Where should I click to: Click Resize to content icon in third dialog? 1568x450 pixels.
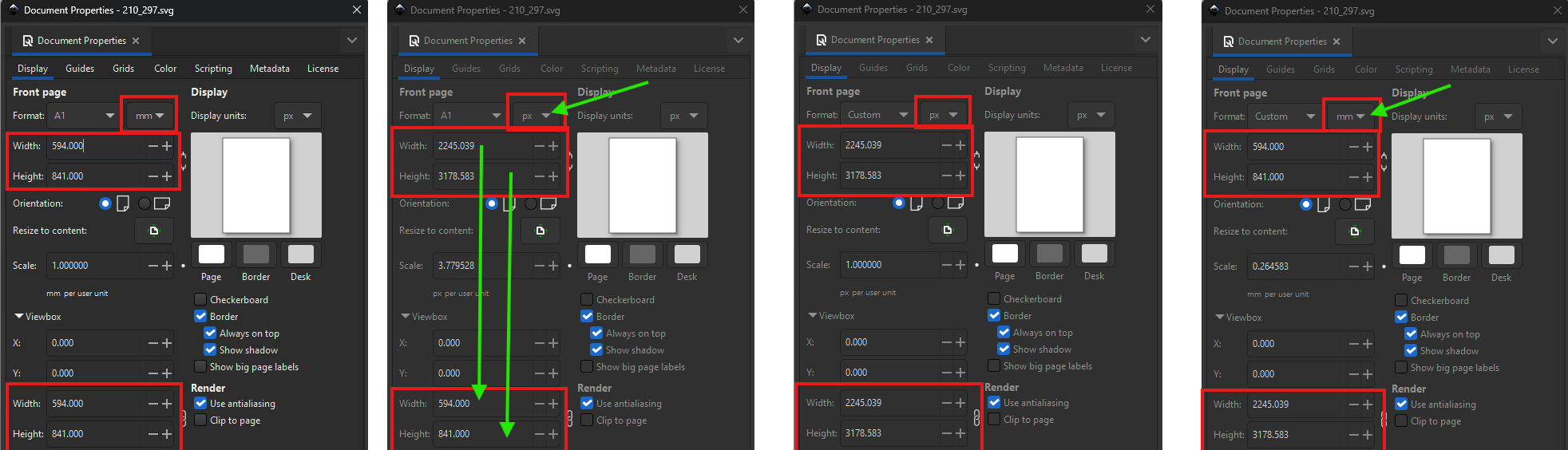point(948,230)
